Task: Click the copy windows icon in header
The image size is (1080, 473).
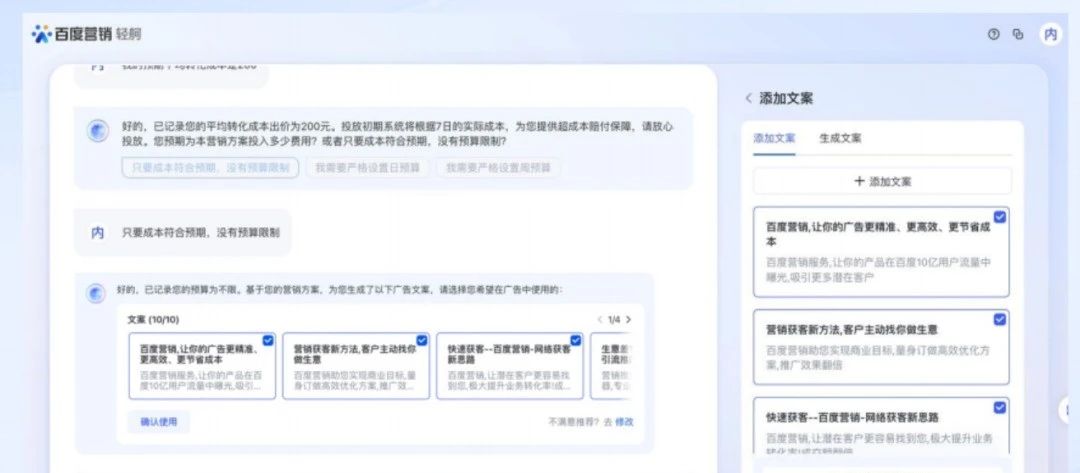Action: click(x=1017, y=34)
